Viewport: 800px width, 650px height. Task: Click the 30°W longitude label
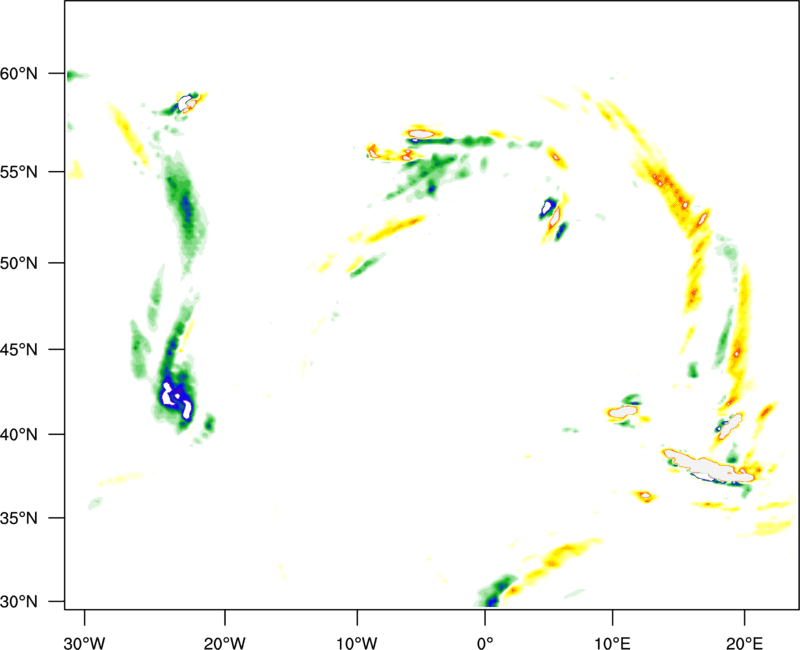pos(85,643)
